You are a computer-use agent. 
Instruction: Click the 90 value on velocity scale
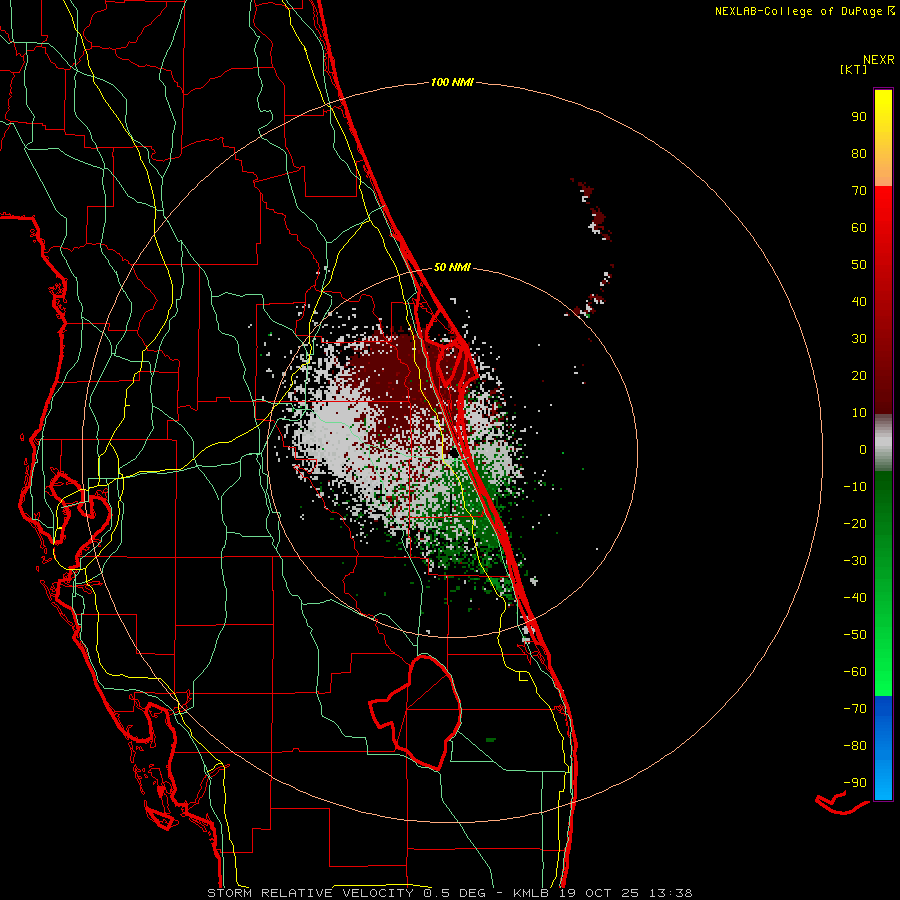[859, 117]
